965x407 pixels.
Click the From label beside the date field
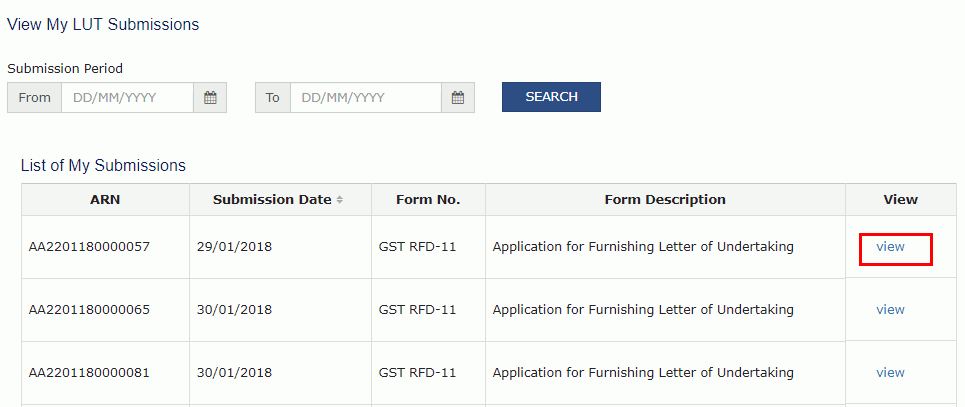click(34, 97)
